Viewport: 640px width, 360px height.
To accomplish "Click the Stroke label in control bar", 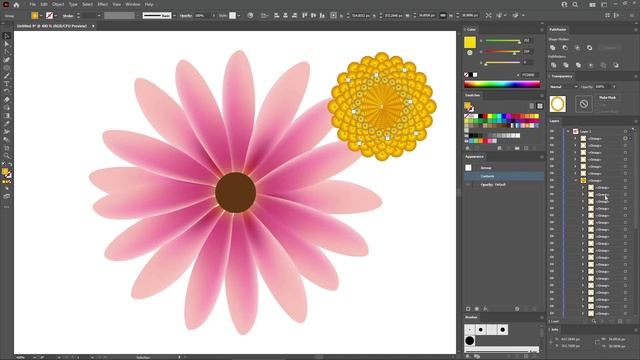I will click(x=68, y=16).
